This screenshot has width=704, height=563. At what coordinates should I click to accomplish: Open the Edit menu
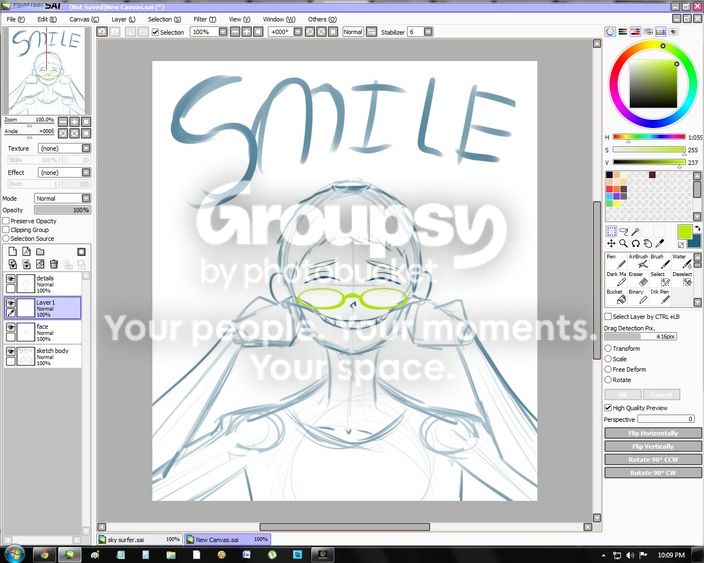tap(47, 19)
